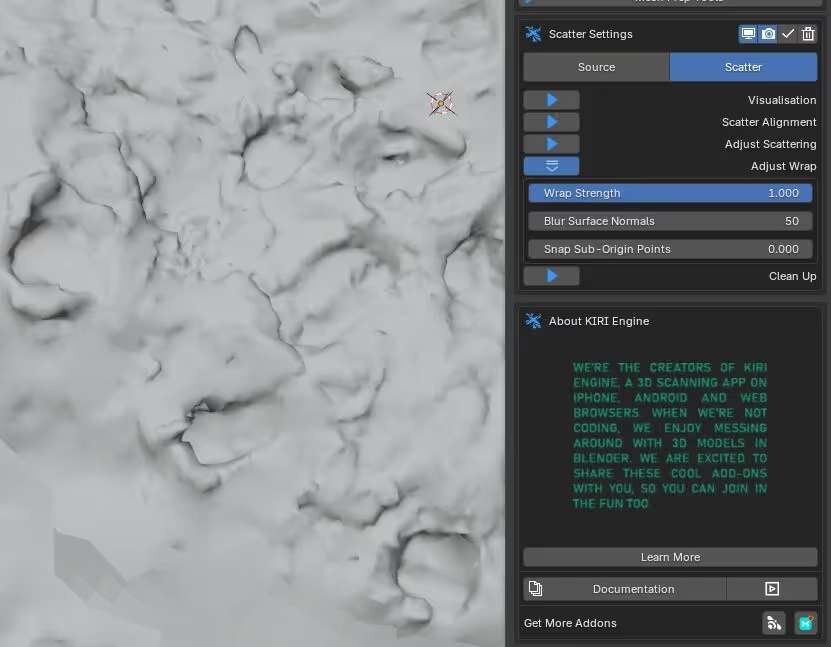
Task: Select the Scatter tab
Action: [743, 67]
